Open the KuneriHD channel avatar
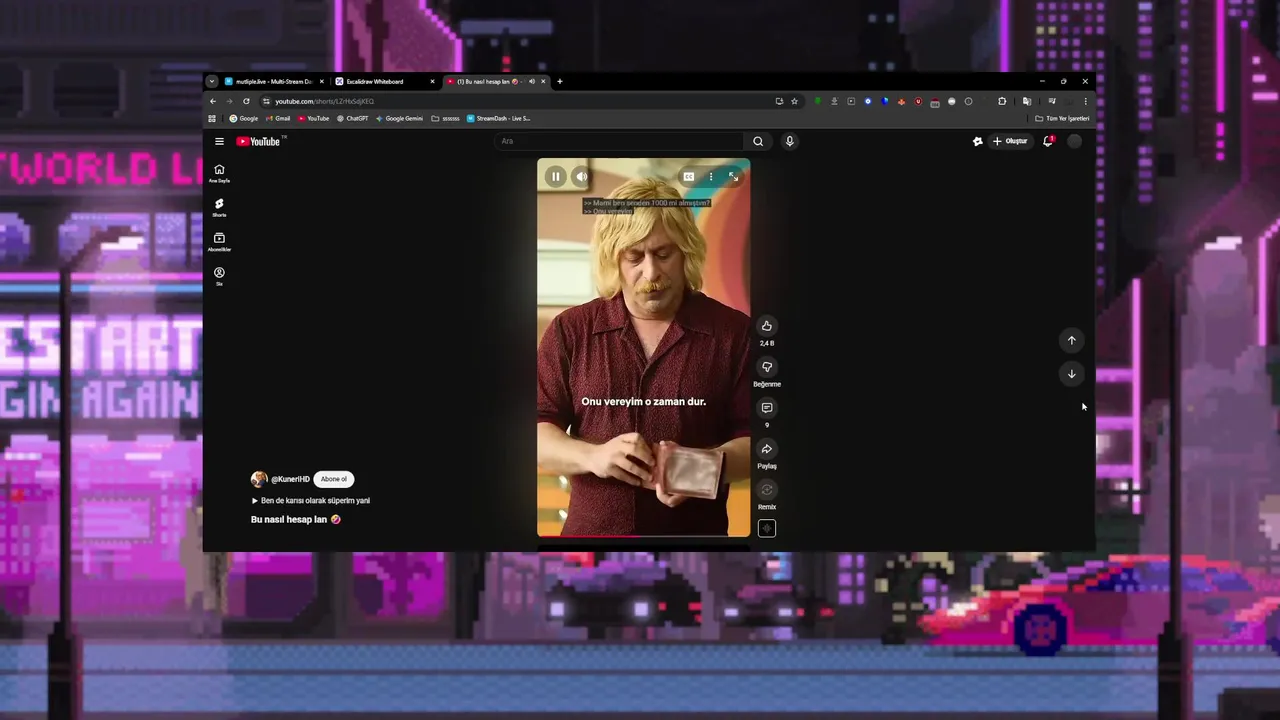 point(259,479)
